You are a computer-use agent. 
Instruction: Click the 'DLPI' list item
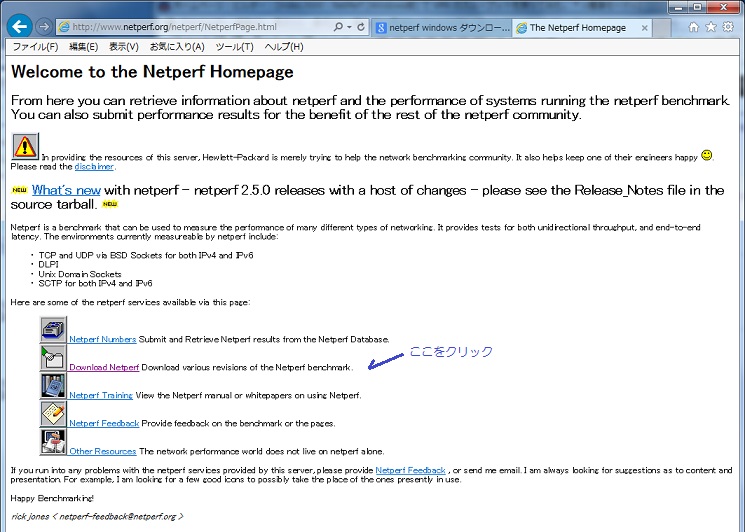(48, 265)
